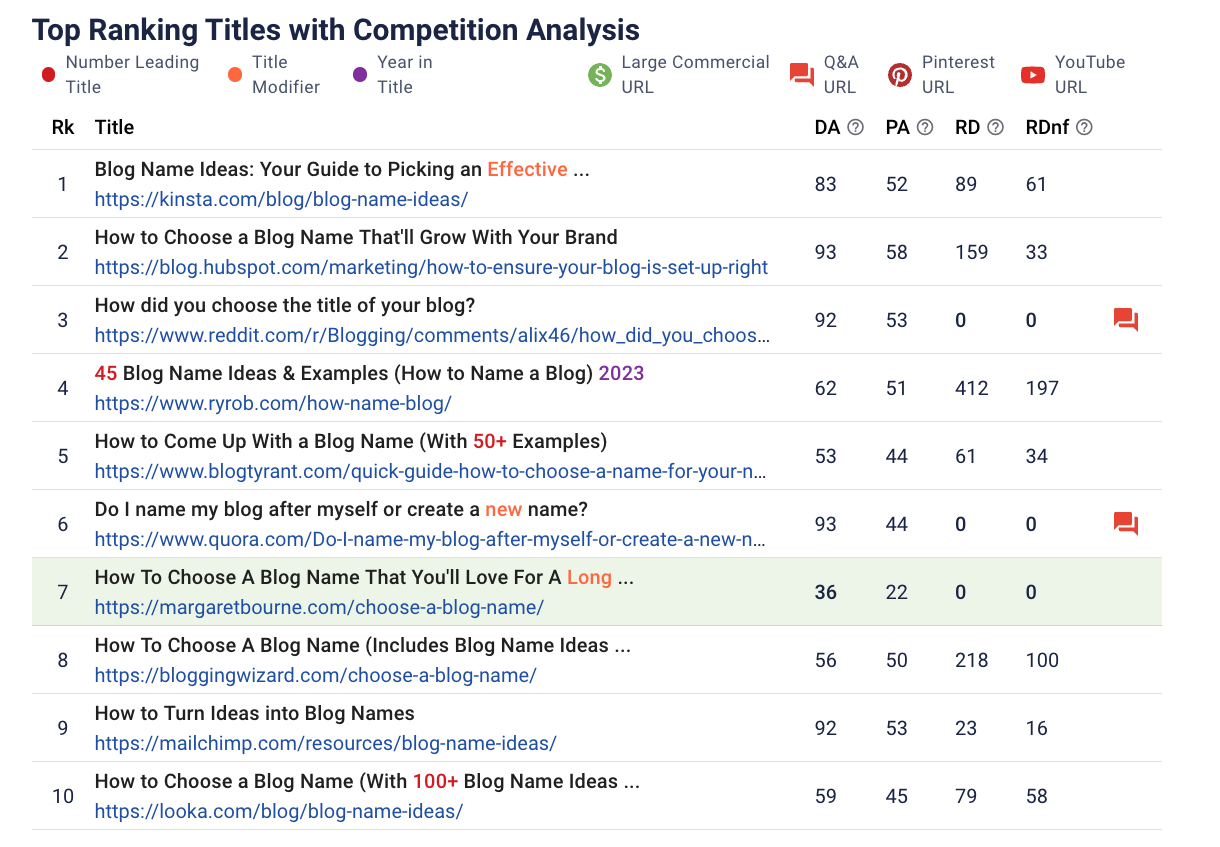Open the Q&A icon beside the Quora result

[1124, 523]
